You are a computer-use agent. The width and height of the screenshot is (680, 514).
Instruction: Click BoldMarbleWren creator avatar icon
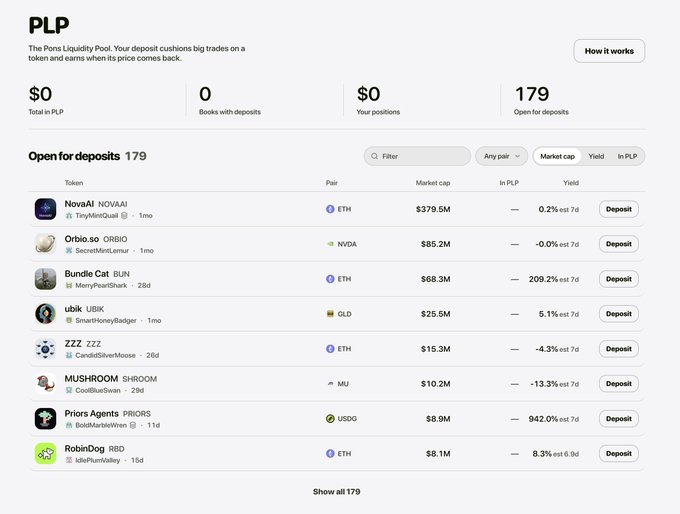click(x=69, y=425)
